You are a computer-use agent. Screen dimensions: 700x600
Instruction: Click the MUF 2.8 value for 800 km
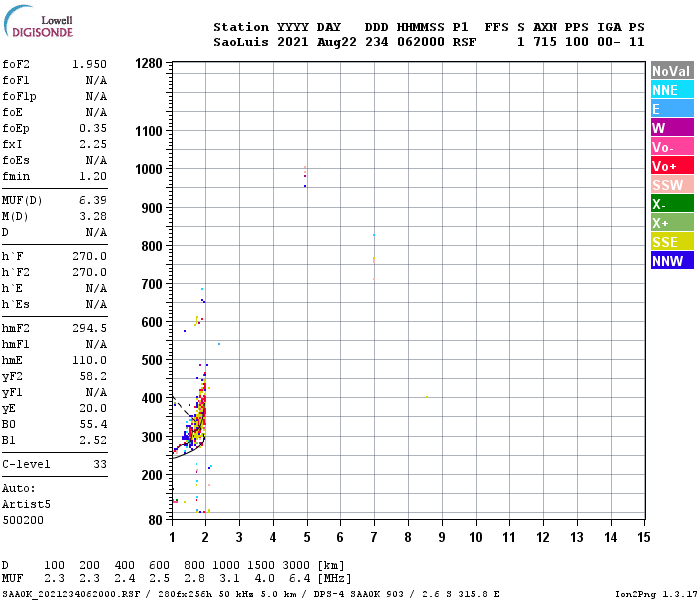tap(194, 579)
